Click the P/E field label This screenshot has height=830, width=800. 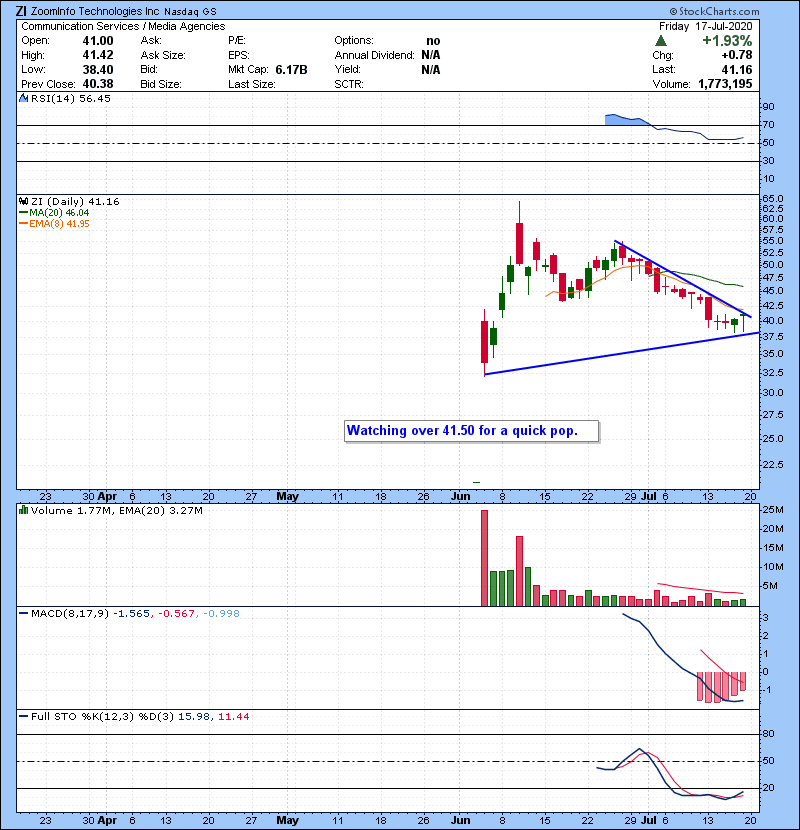[237, 41]
